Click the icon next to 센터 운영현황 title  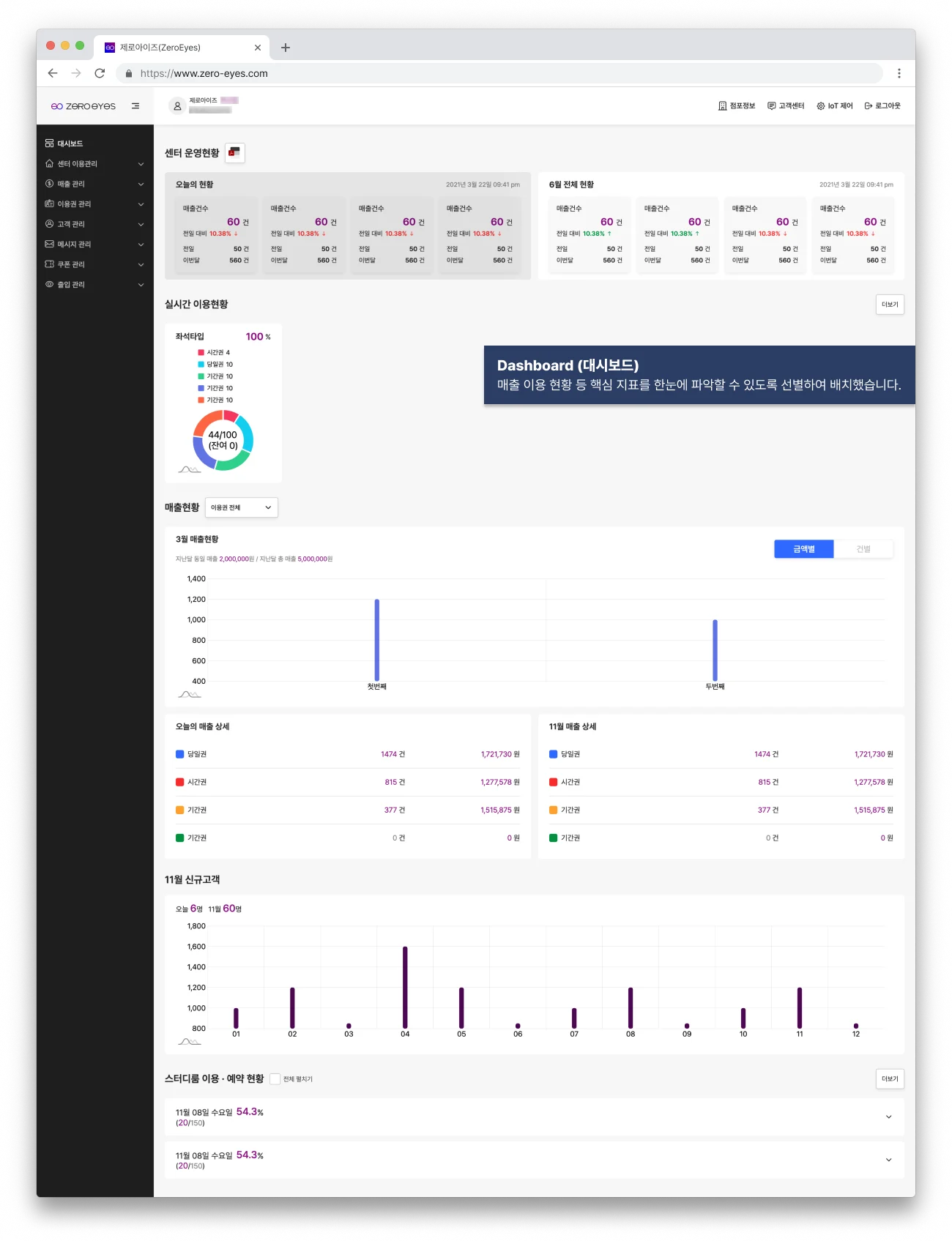tap(234, 152)
